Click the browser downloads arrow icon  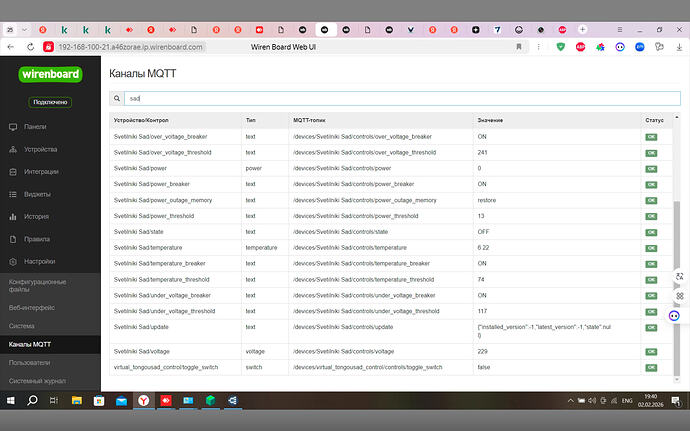[679, 47]
